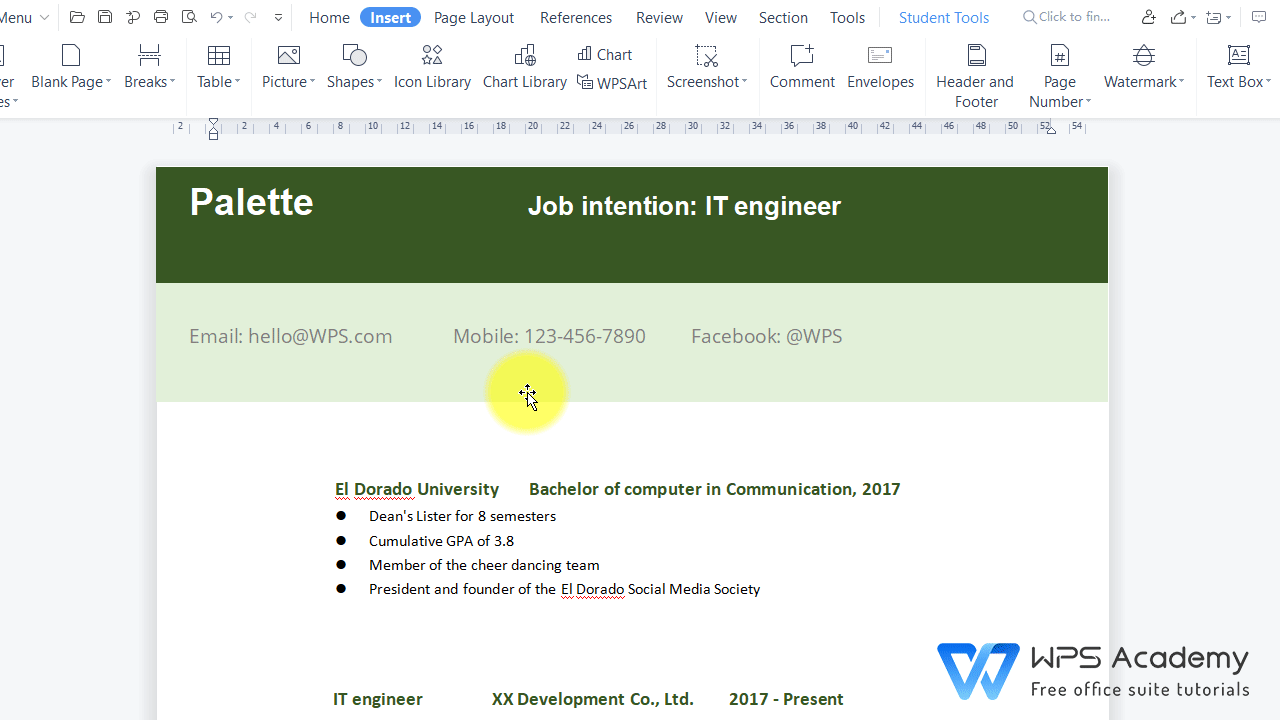This screenshot has height=720, width=1280.
Task: Open the Tools tab
Action: [x=848, y=17]
